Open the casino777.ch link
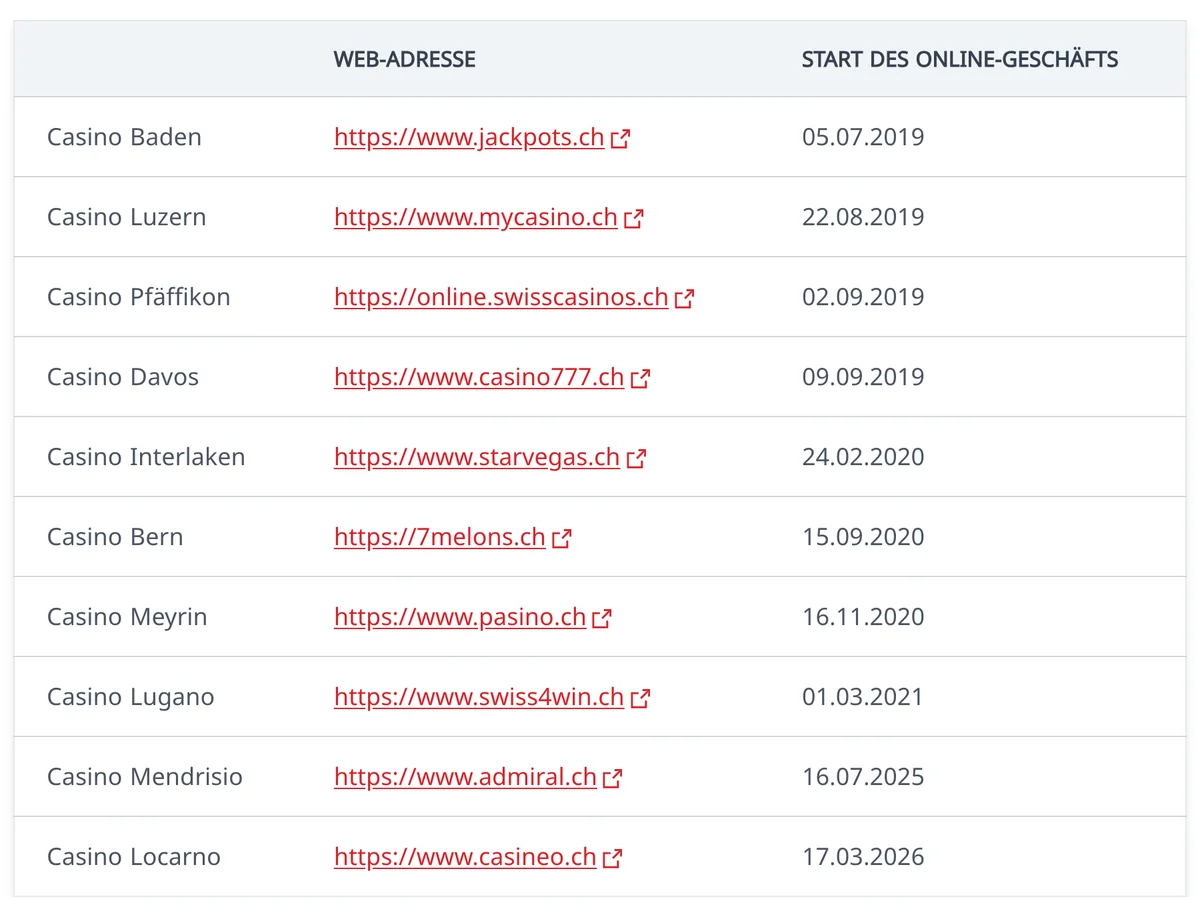 [479, 377]
